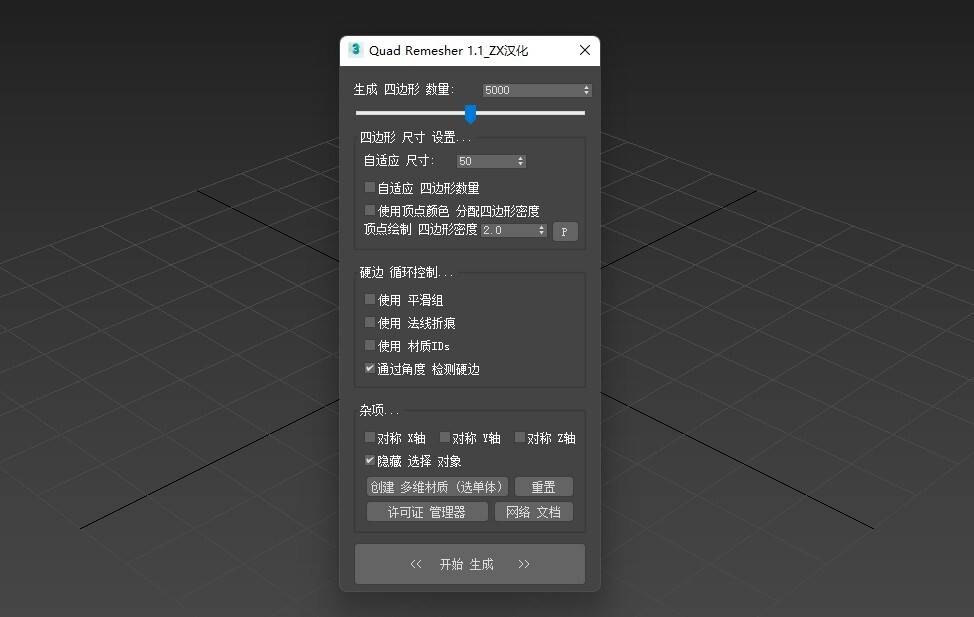Enable 使用顶点颜色 分配四边形密度

tap(369, 209)
